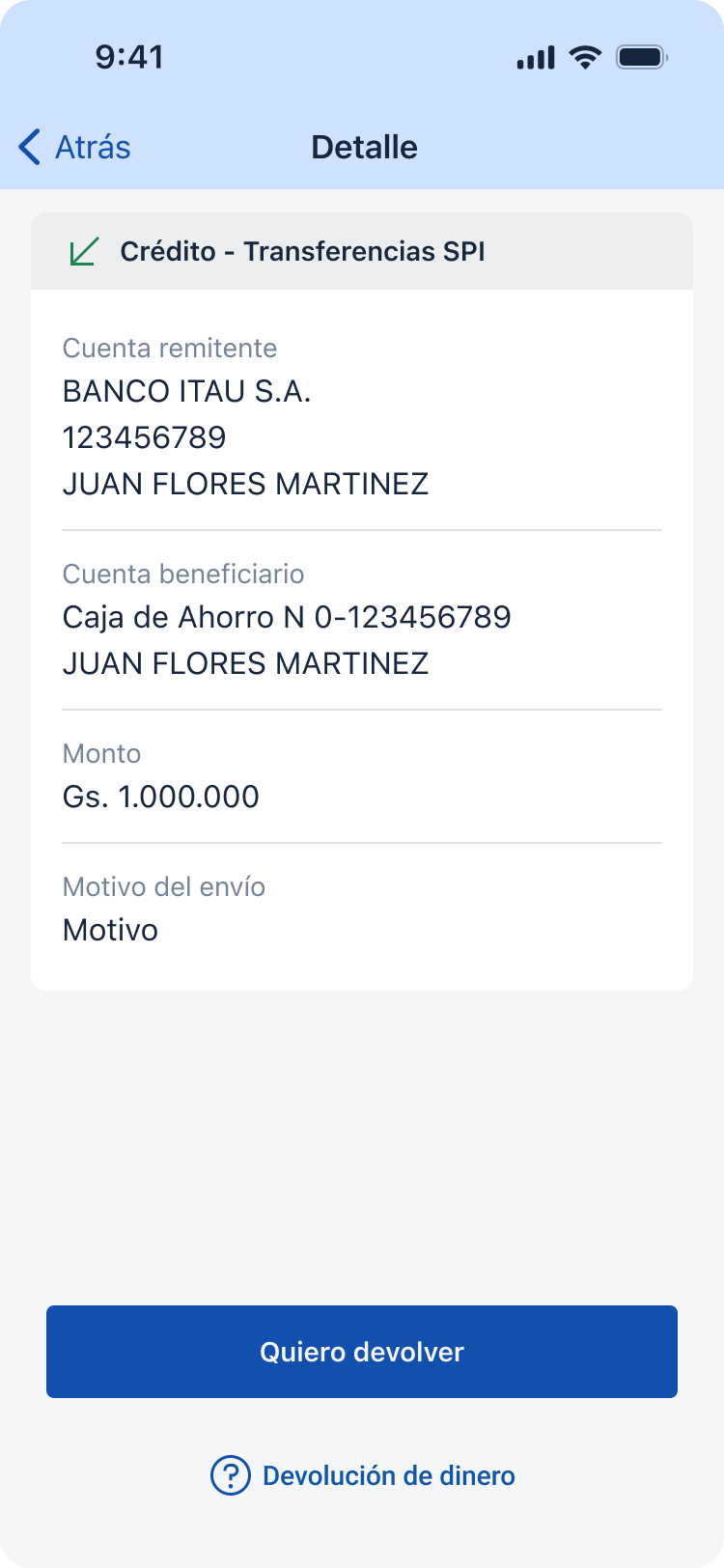Image resolution: width=724 pixels, height=1568 pixels.
Task: Click the green credit arrow icon
Action: point(84,251)
